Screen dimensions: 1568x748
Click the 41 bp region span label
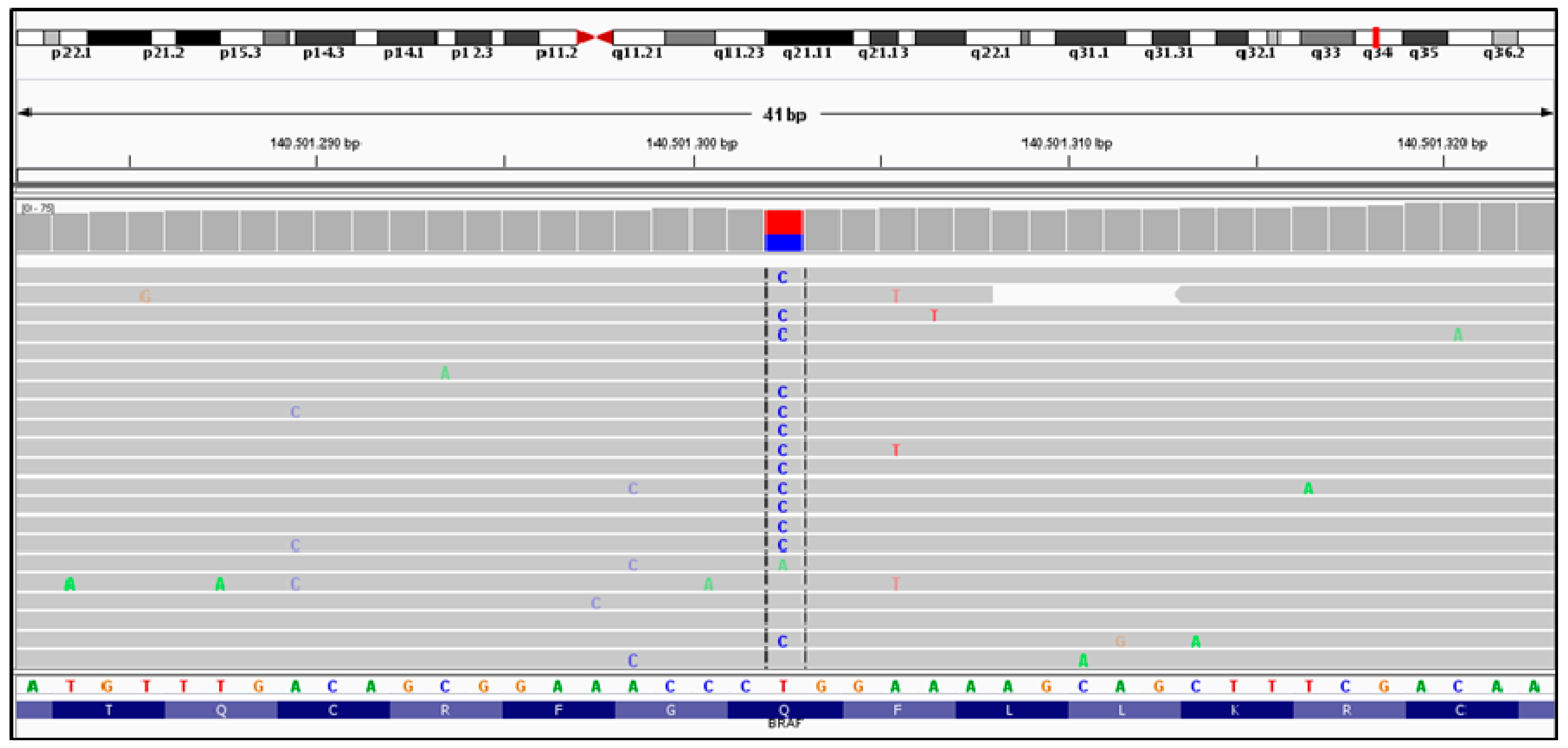pyautogui.click(x=785, y=115)
